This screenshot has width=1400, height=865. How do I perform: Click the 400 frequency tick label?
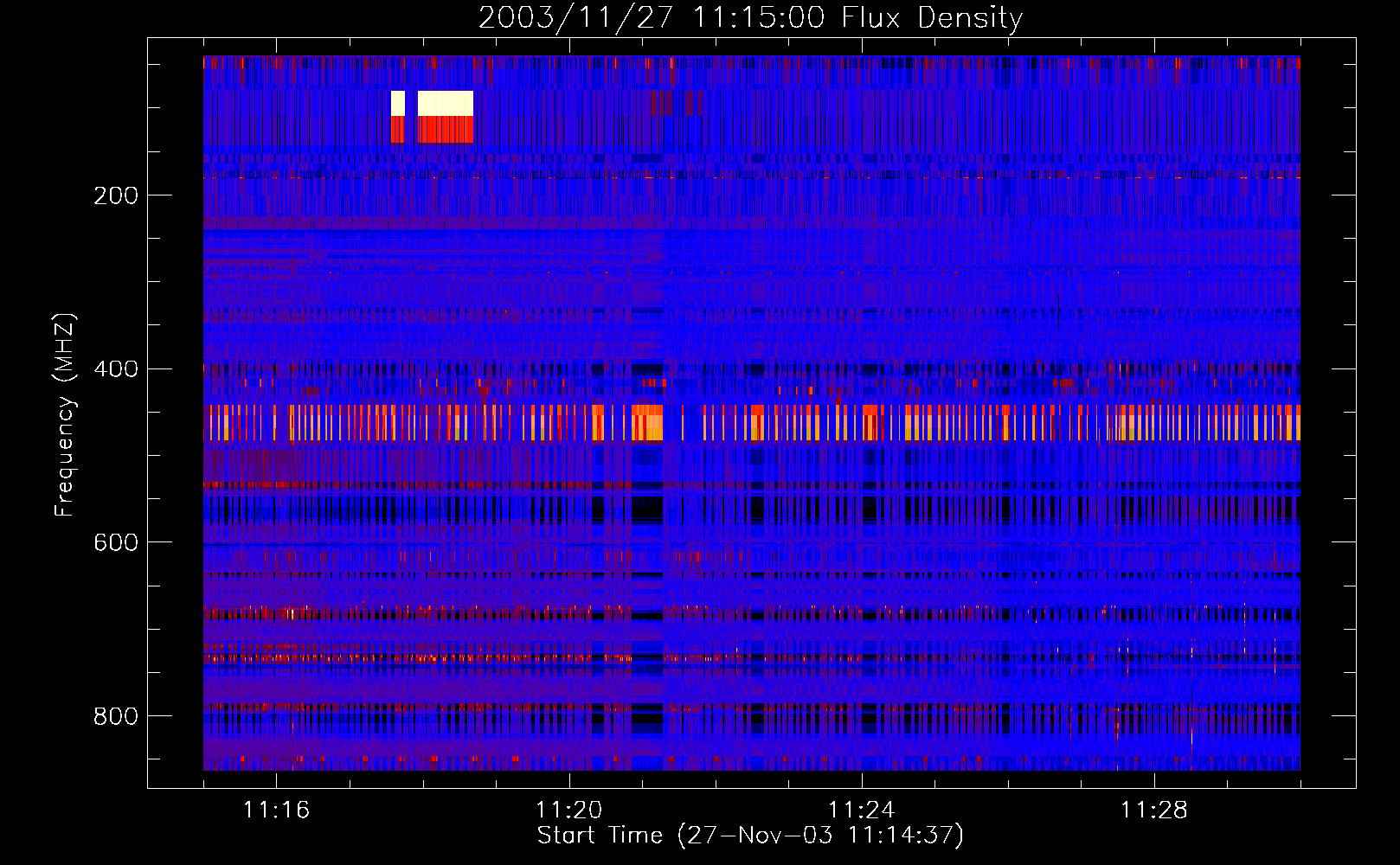tap(116, 369)
